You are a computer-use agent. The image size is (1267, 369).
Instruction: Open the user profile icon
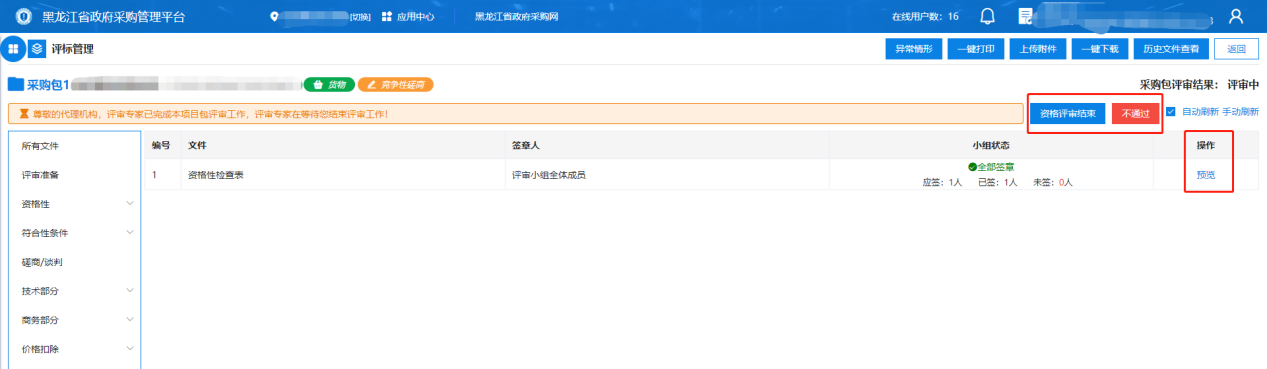click(1236, 17)
